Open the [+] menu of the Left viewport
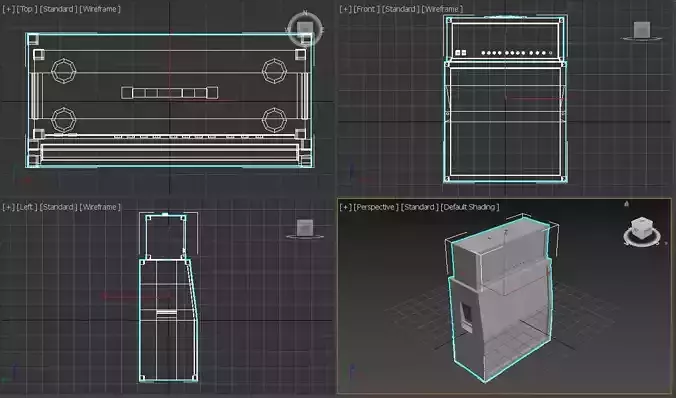This screenshot has width=676, height=398. (x=8, y=207)
